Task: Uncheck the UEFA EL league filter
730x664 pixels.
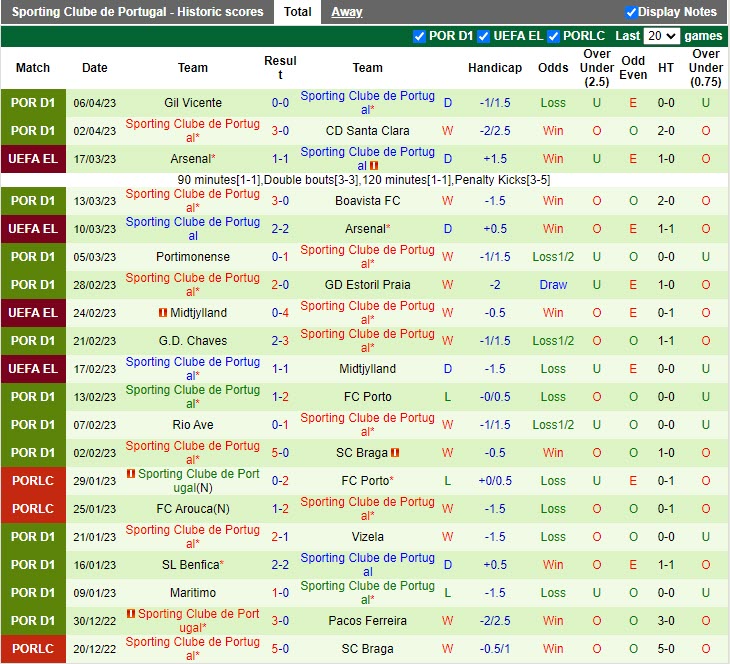Action: (x=484, y=36)
